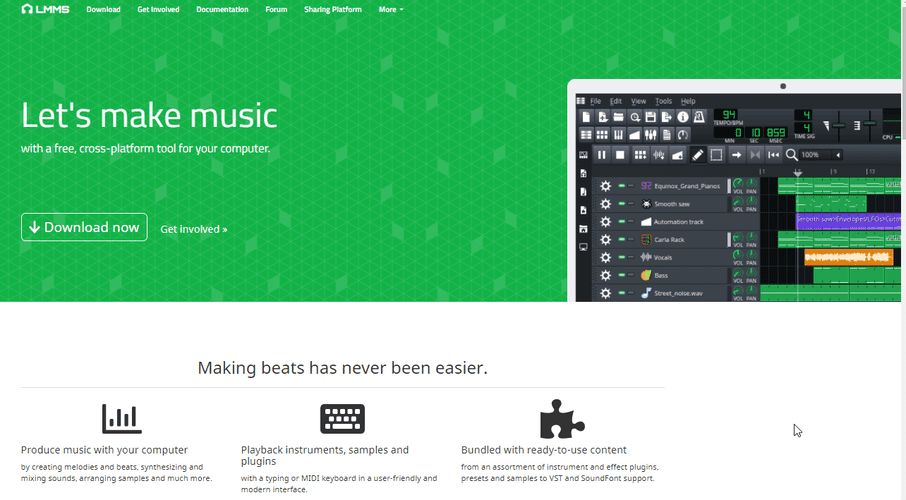The width and height of the screenshot is (906, 500).
Task: Go to the Documentation page
Action: pos(222,9)
